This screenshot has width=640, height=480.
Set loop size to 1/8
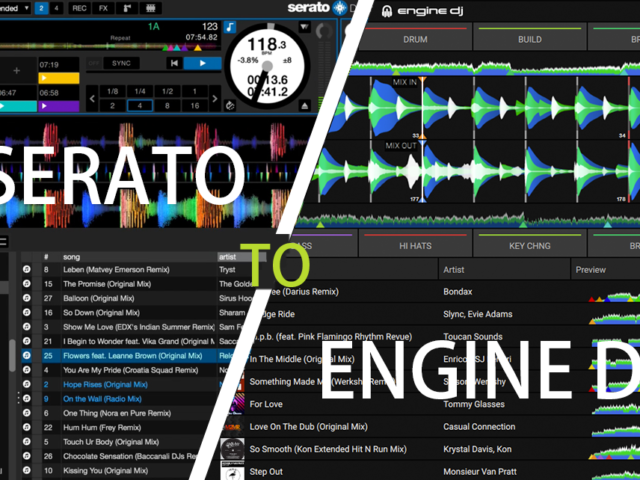pyautogui.click(x=113, y=91)
